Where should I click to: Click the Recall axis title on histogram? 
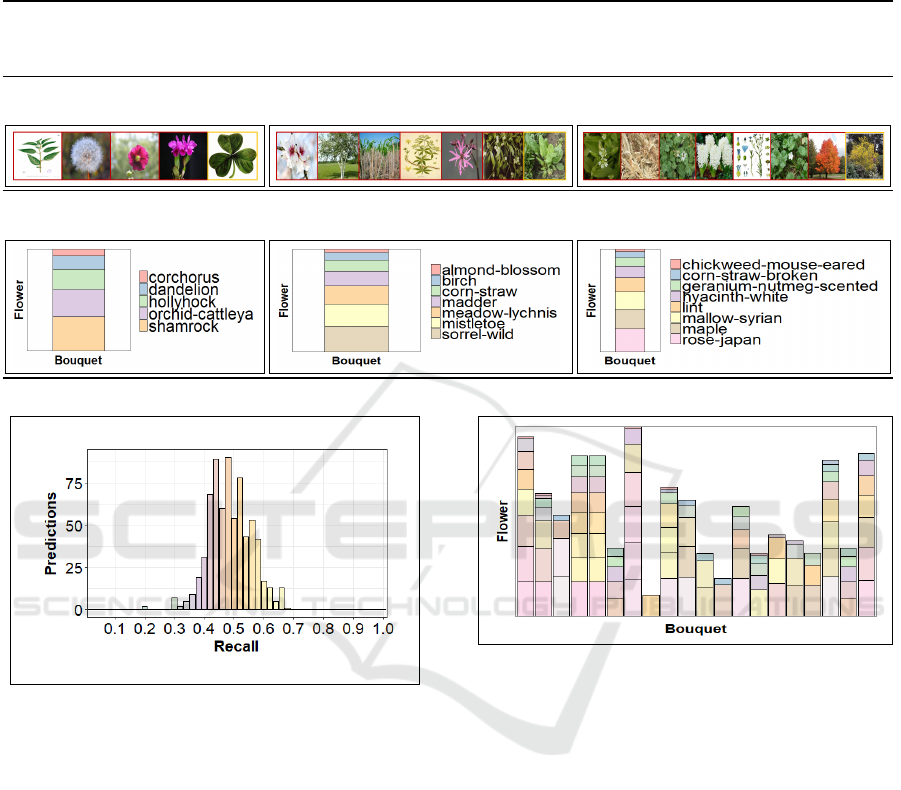[x=236, y=647]
